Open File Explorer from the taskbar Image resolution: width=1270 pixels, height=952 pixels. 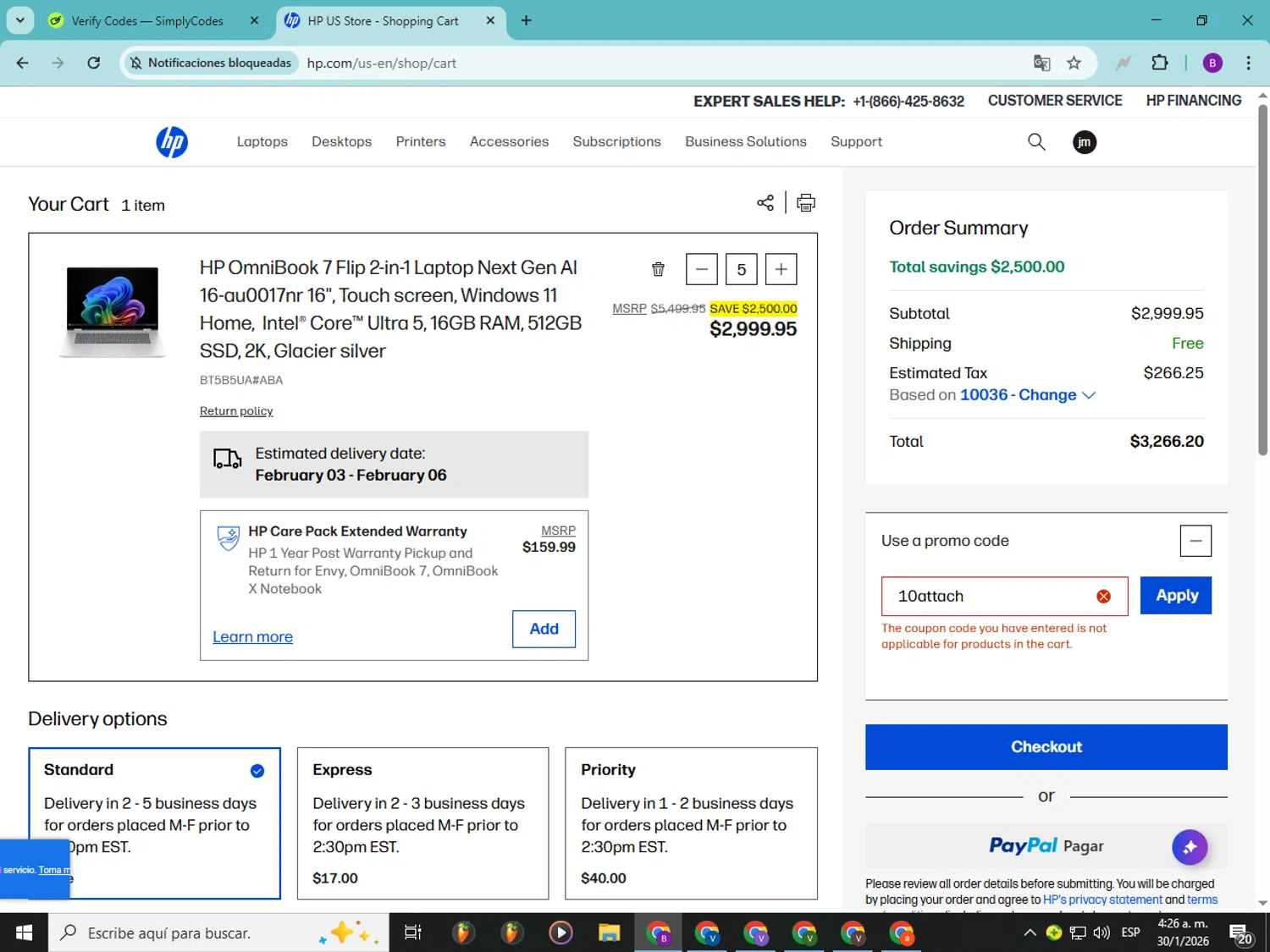pyautogui.click(x=610, y=933)
